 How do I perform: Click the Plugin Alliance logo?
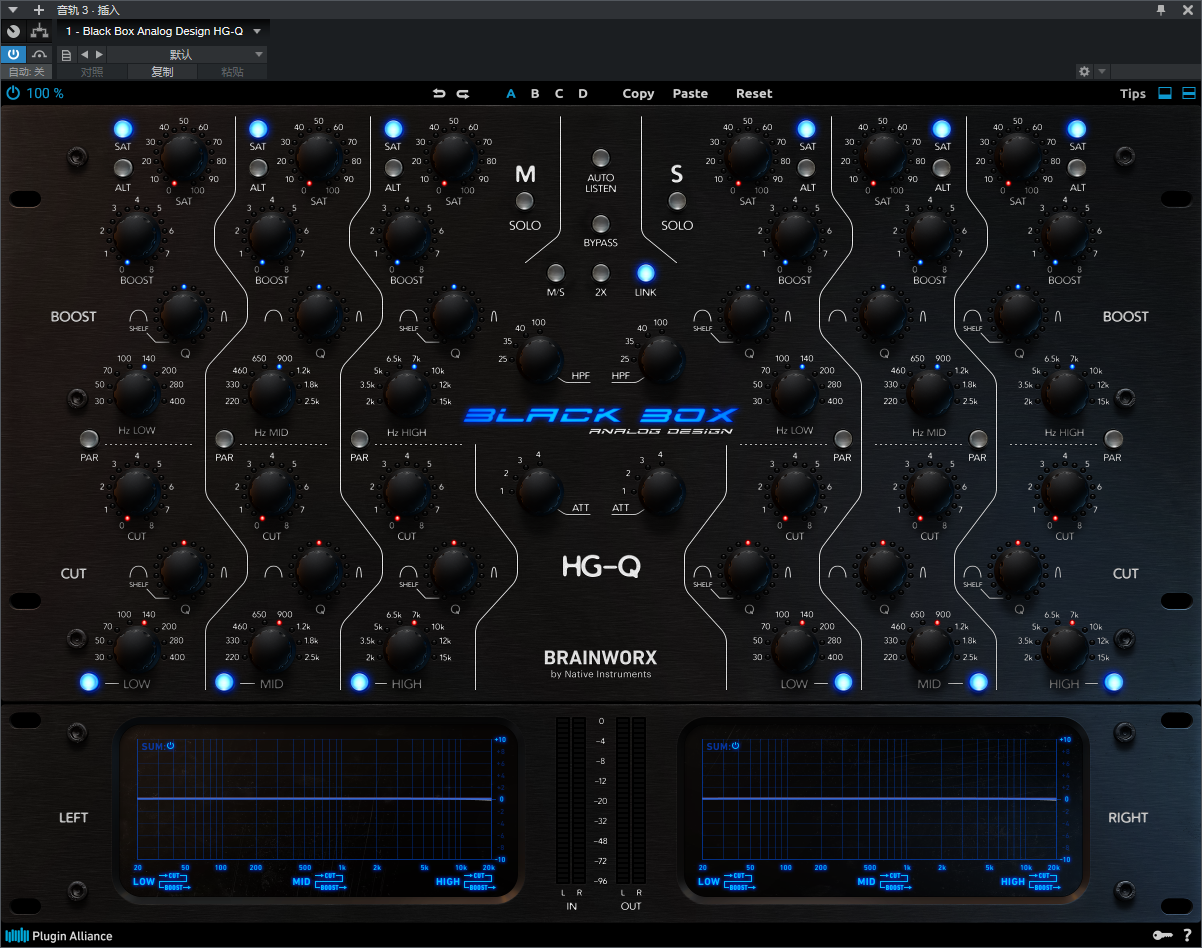tap(60, 936)
